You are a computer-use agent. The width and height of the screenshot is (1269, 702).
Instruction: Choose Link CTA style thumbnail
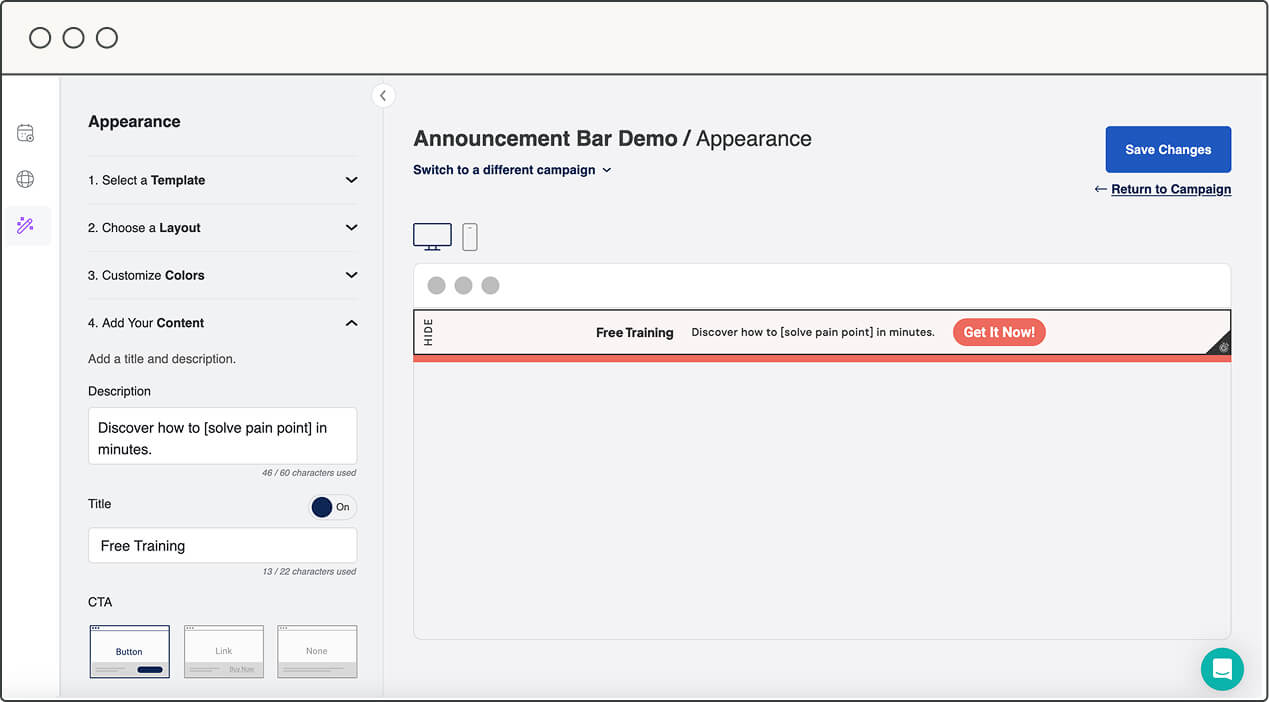224,652
